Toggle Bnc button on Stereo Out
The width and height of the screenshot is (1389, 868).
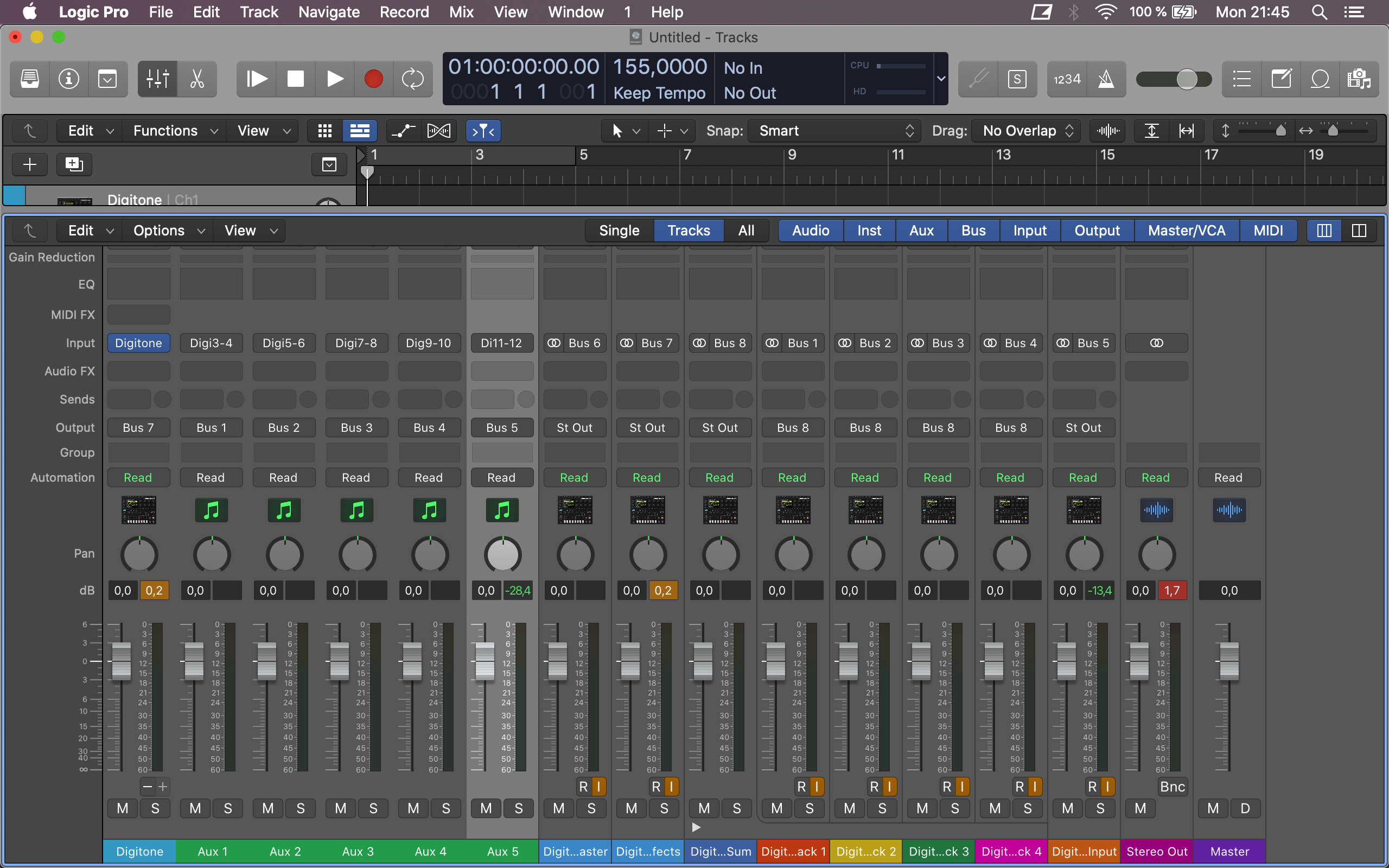click(1172, 787)
